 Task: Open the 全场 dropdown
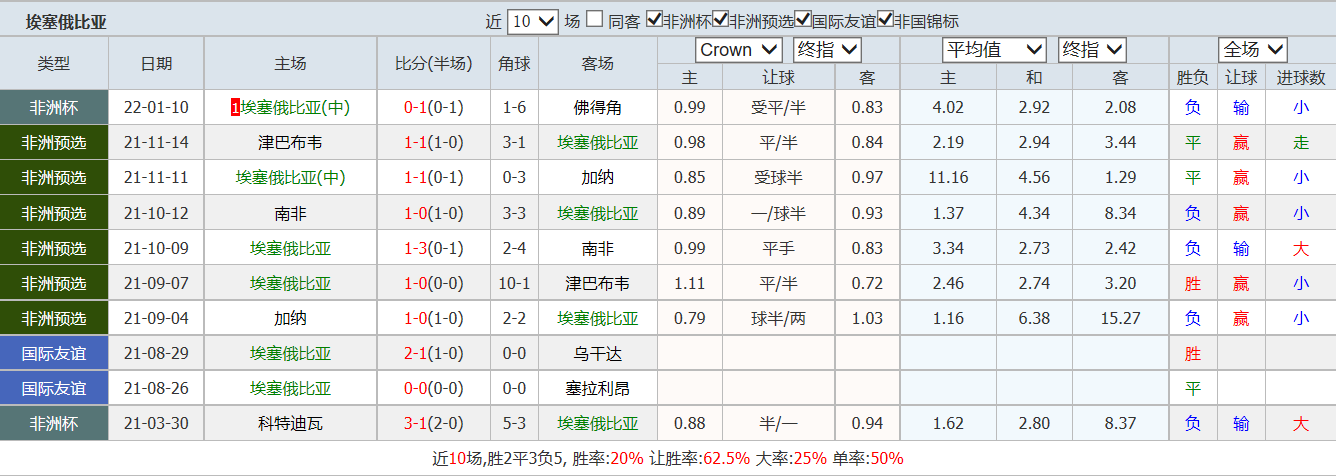click(x=1252, y=50)
